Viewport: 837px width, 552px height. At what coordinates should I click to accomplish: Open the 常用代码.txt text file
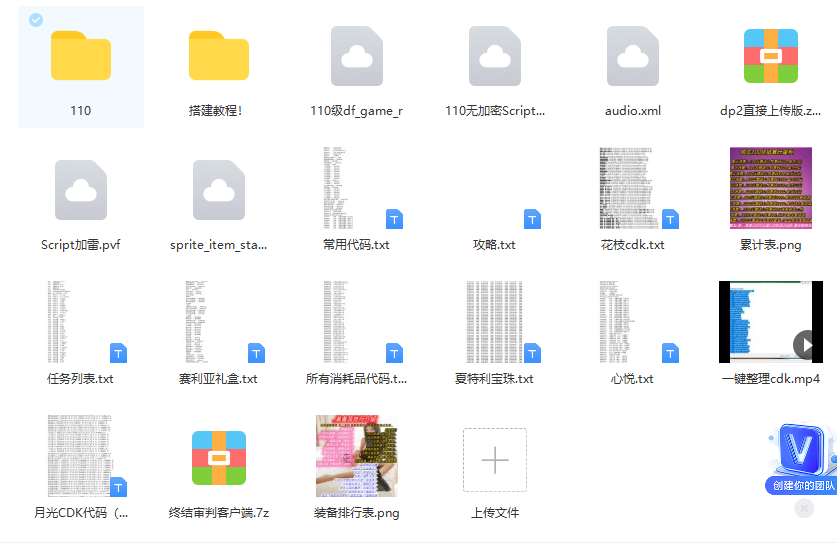pos(357,189)
